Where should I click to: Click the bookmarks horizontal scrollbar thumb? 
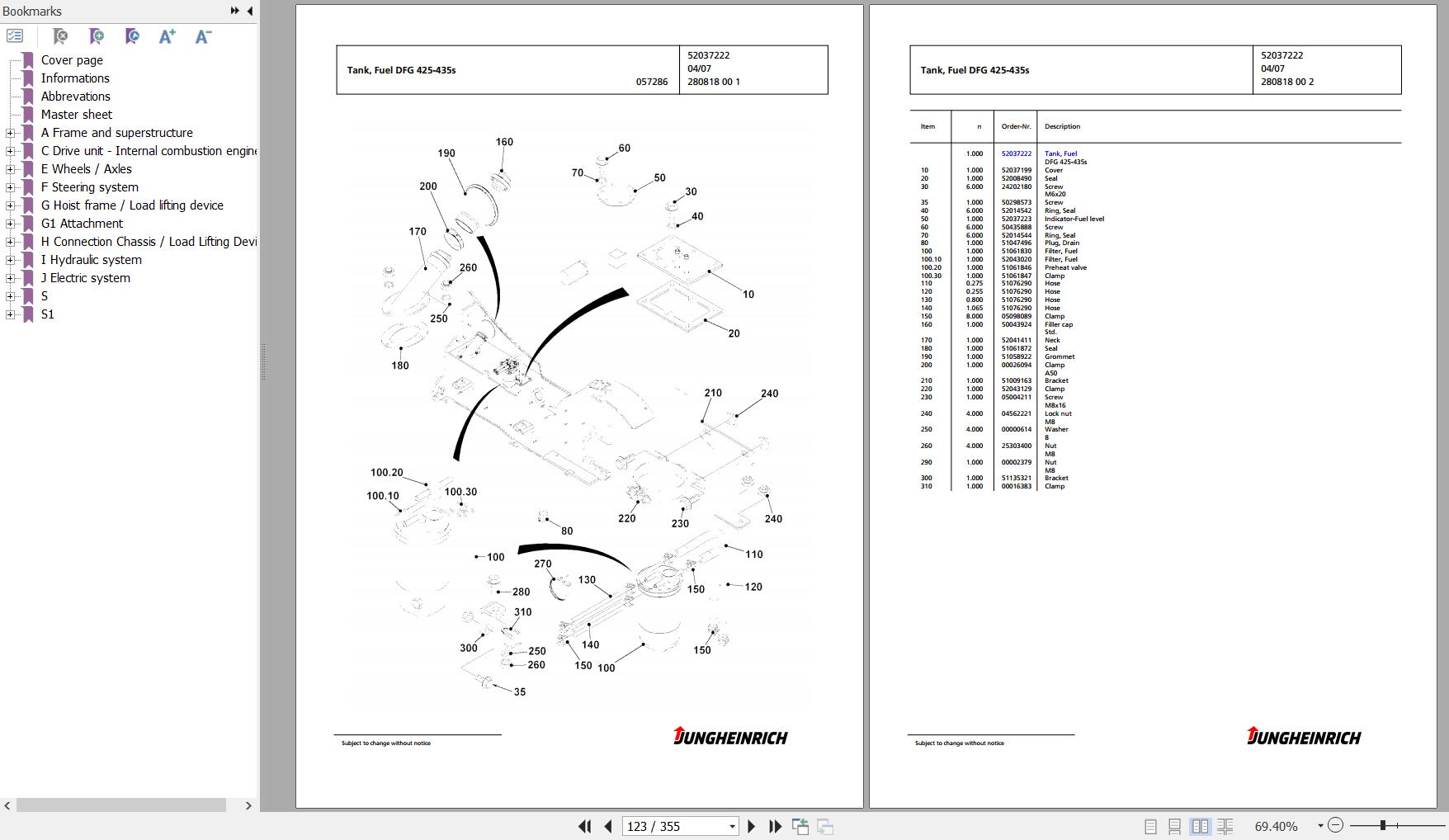coord(121,805)
